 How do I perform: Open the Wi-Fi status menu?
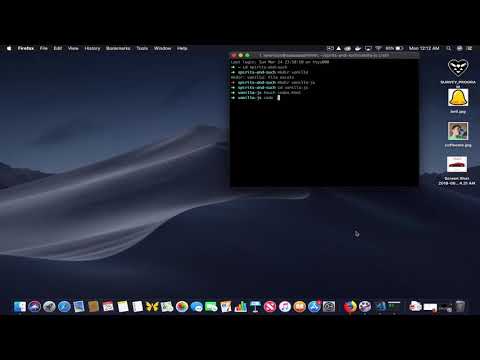[x=378, y=48]
